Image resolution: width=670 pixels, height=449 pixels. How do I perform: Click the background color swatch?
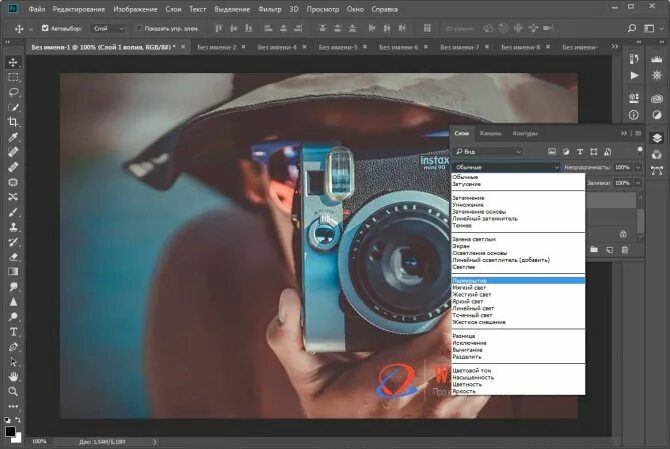click(17, 438)
